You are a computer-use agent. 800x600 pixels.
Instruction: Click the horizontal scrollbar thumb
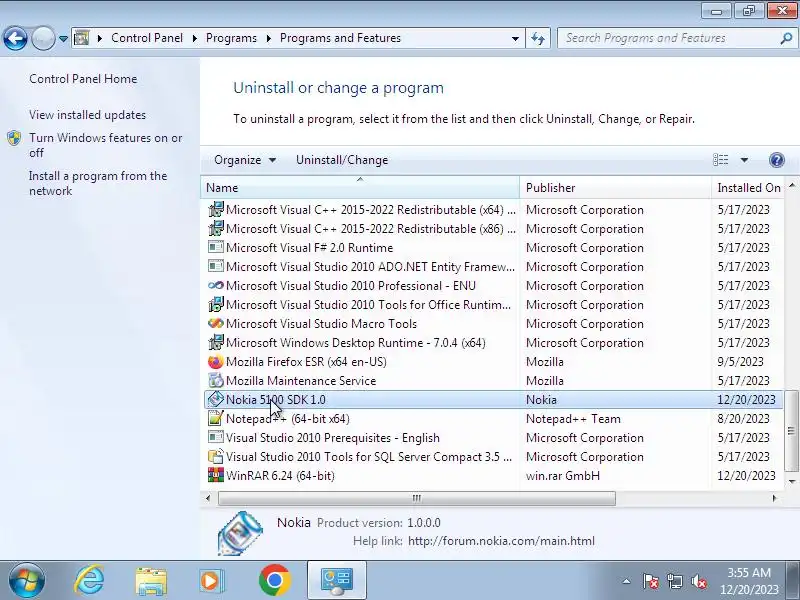pyautogui.click(x=417, y=498)
